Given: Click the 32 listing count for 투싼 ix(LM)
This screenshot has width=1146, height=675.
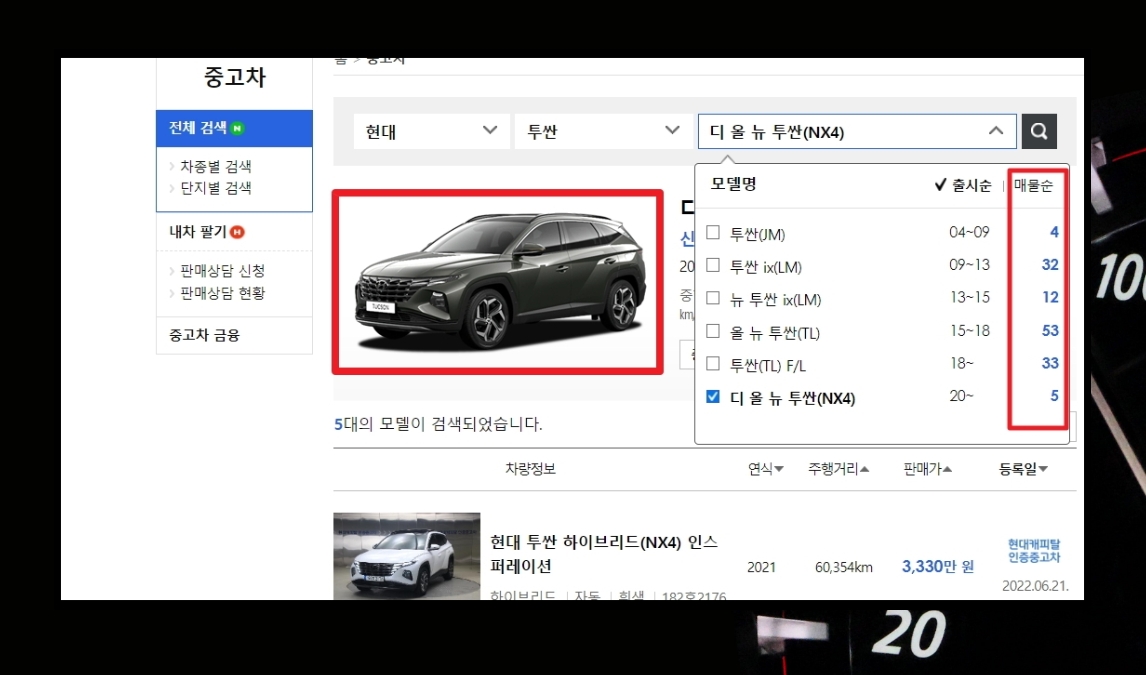Looking at the screenshot, I should coord(1050,264).
